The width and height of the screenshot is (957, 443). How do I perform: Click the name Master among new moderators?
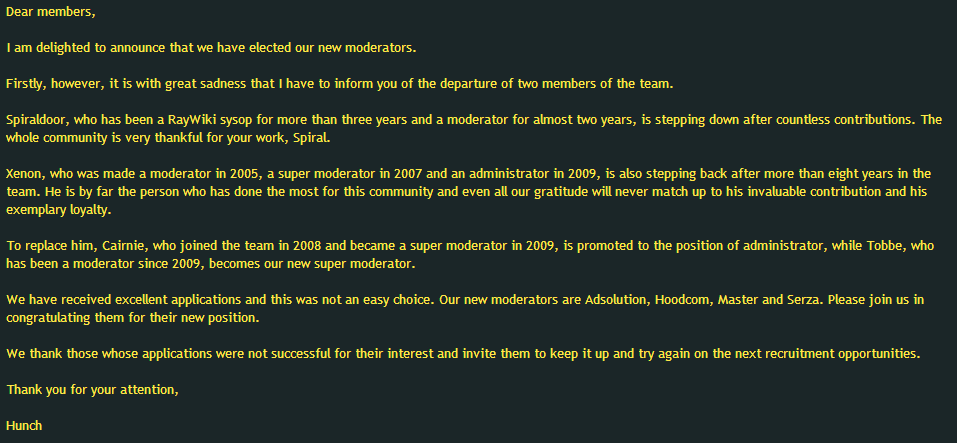point(737,300)
